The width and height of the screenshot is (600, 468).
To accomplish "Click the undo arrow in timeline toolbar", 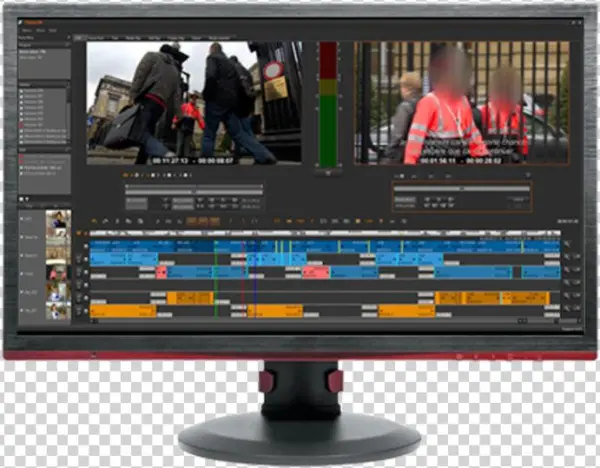I will (94, 221).
